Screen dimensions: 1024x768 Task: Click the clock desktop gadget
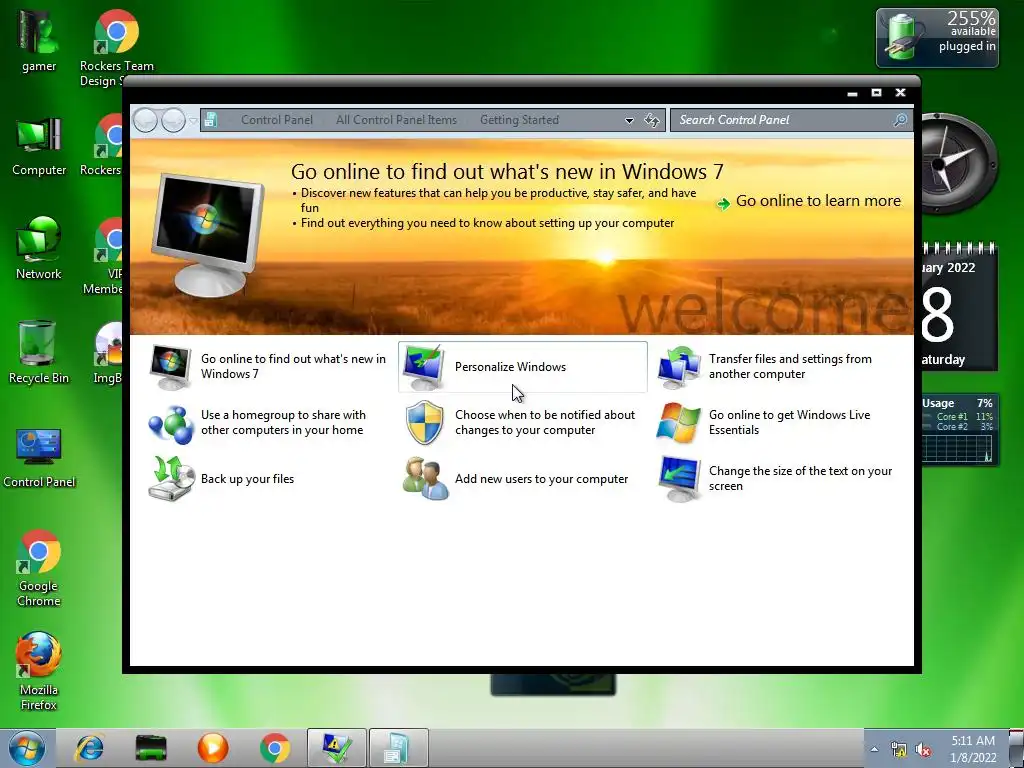tap(957, 163)
